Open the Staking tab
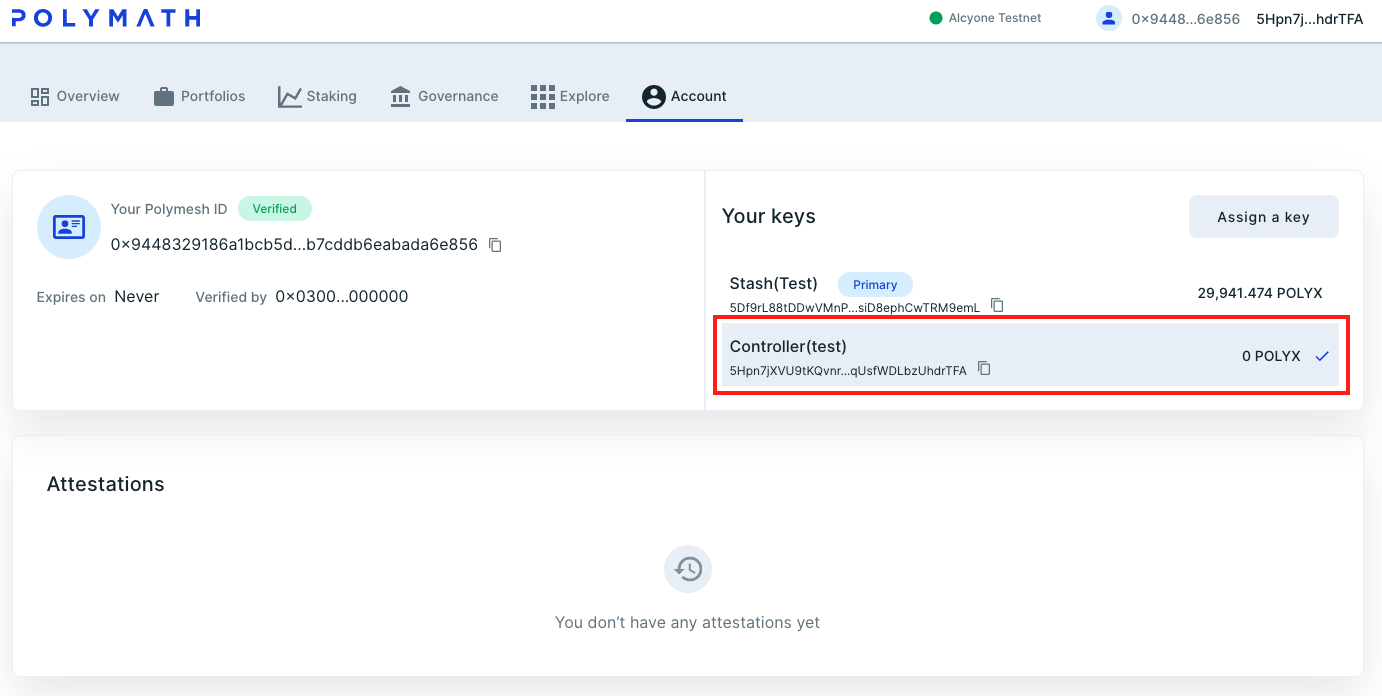The image size is (1382, 696). (x=317, y=96)
